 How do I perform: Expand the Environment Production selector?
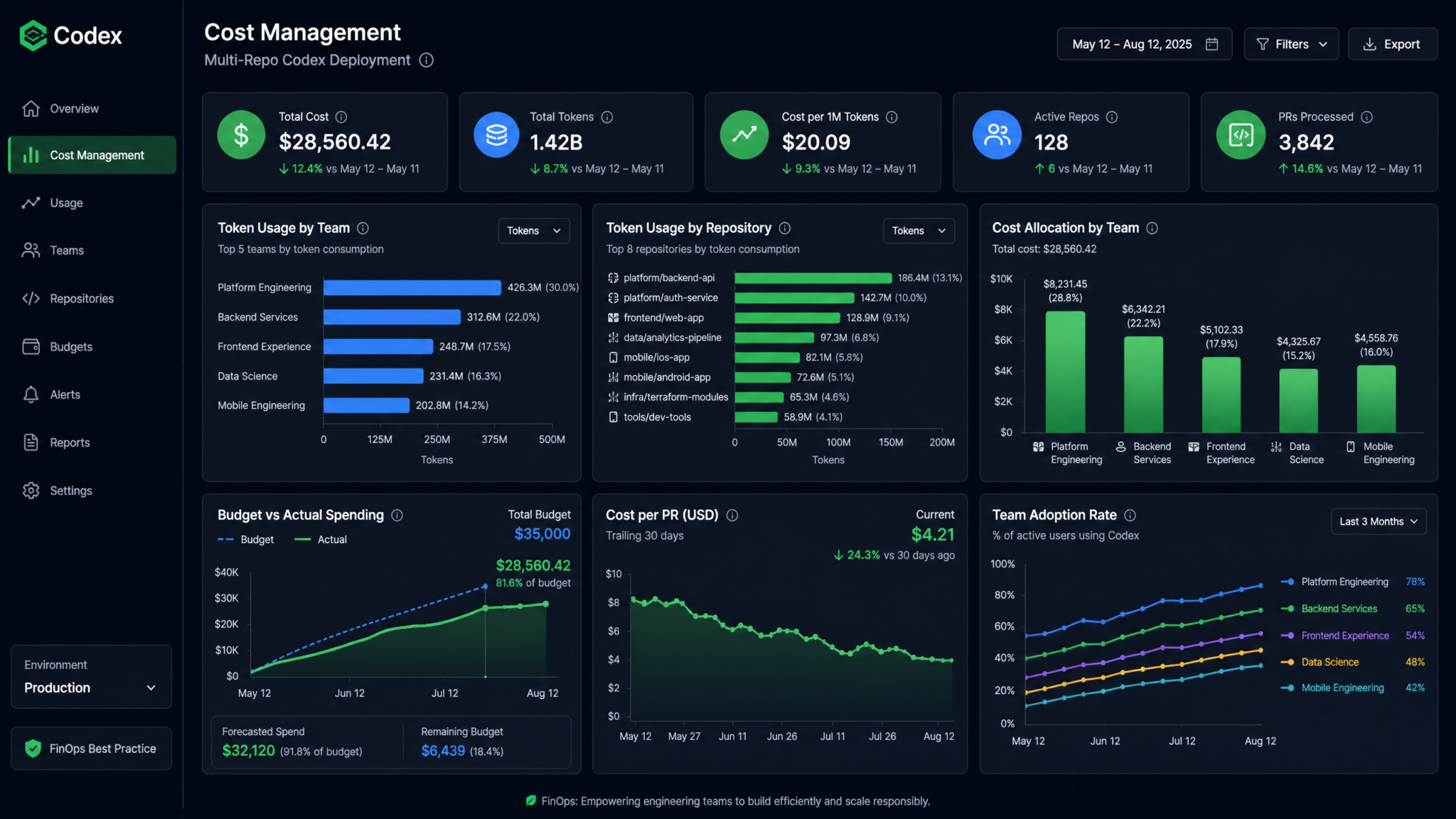click(91, 677)
